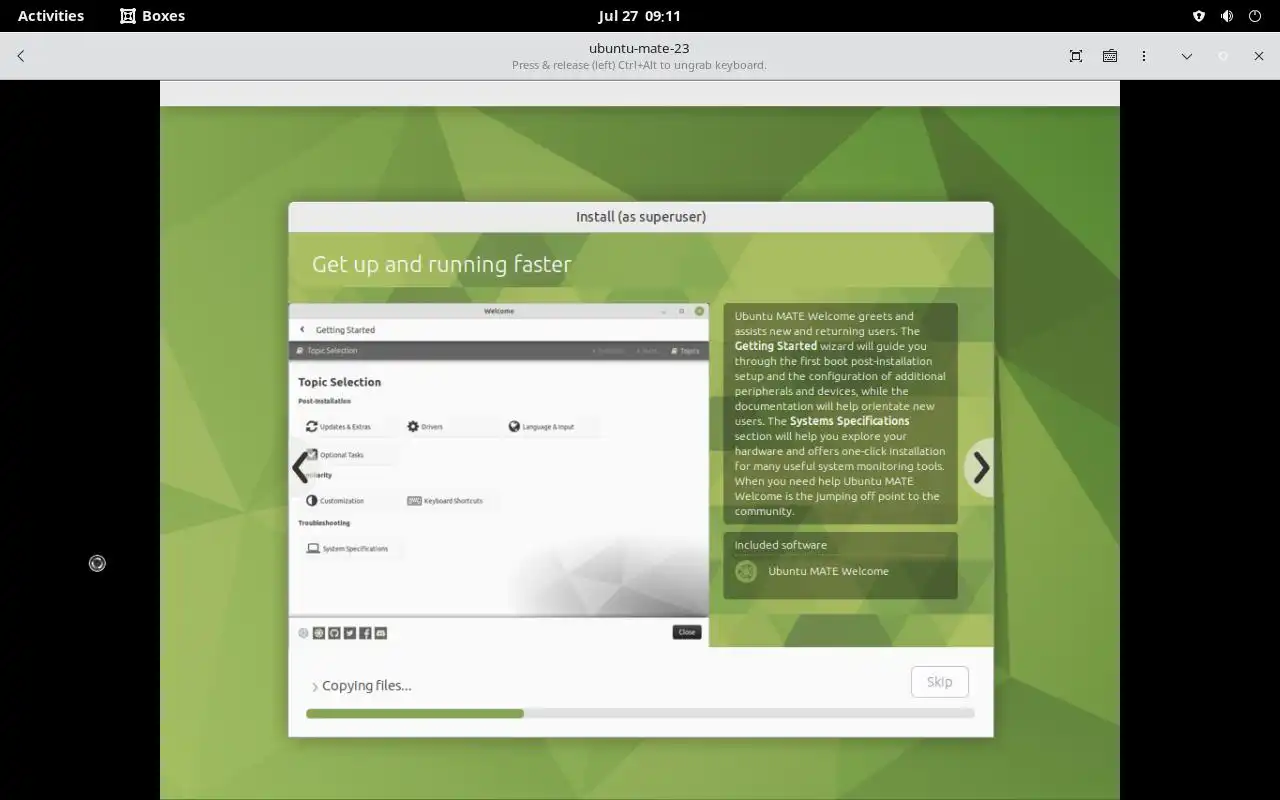
Task: Show the previous installer slide
Action: 300,467
